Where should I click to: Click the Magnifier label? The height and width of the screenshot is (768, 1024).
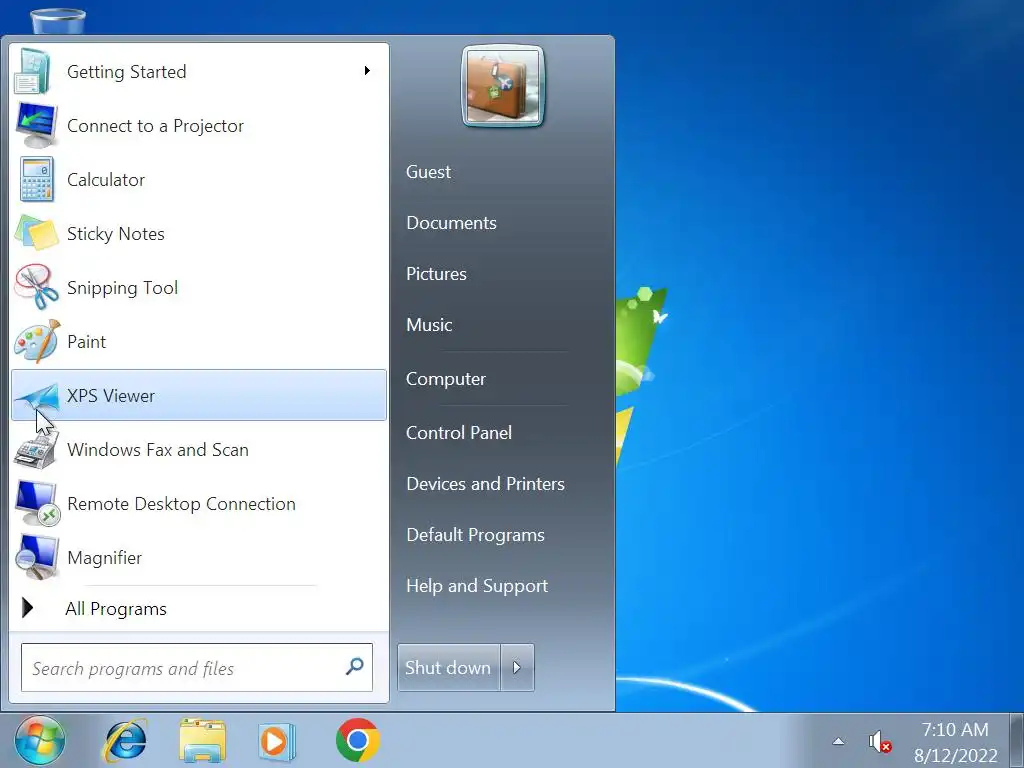pos(104,558)
